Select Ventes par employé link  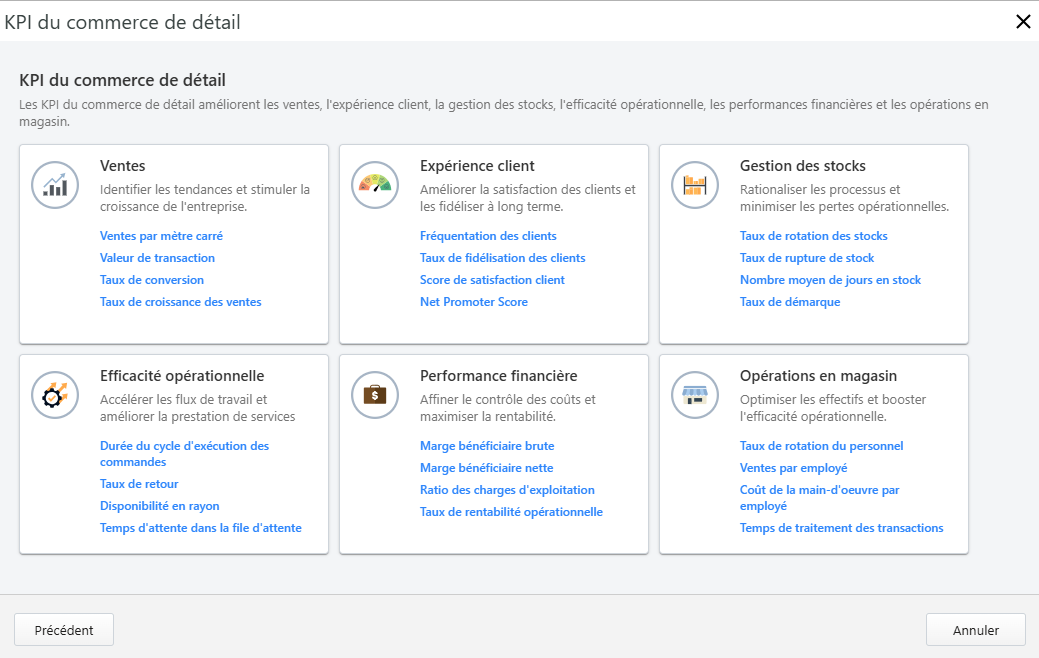pyautogui.click(x=793, y=468)
